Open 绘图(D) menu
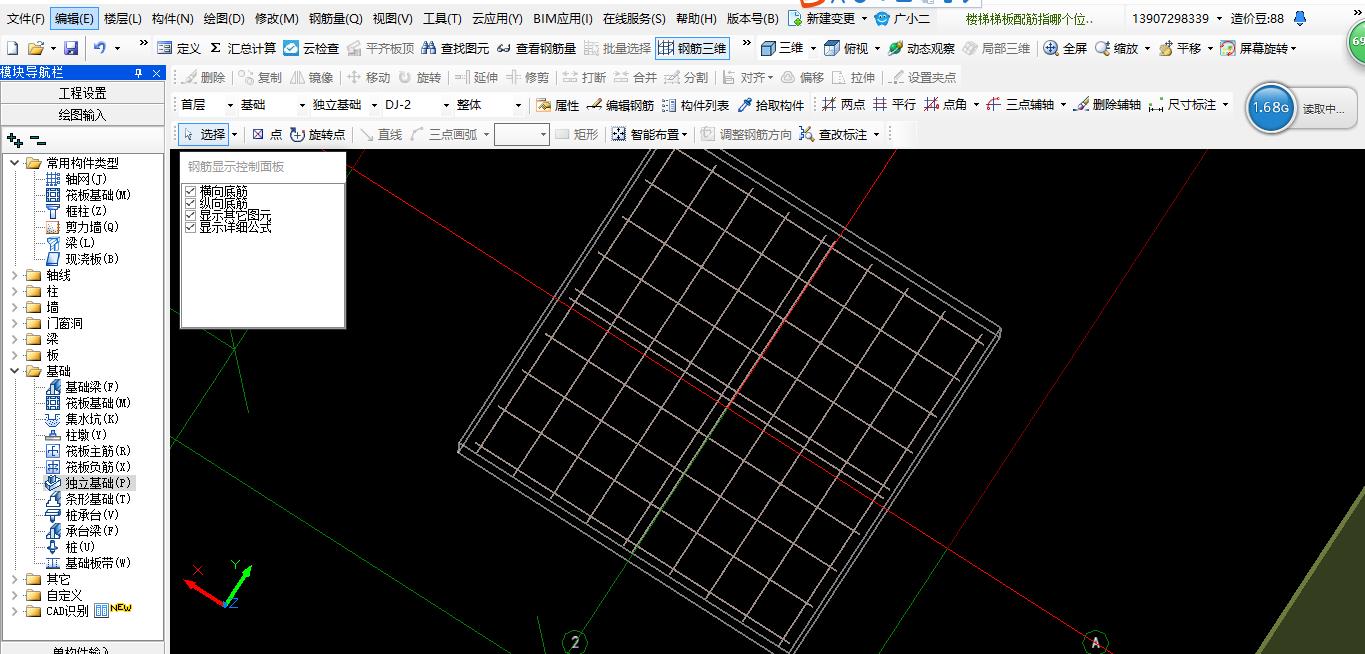 pos(224,19)
